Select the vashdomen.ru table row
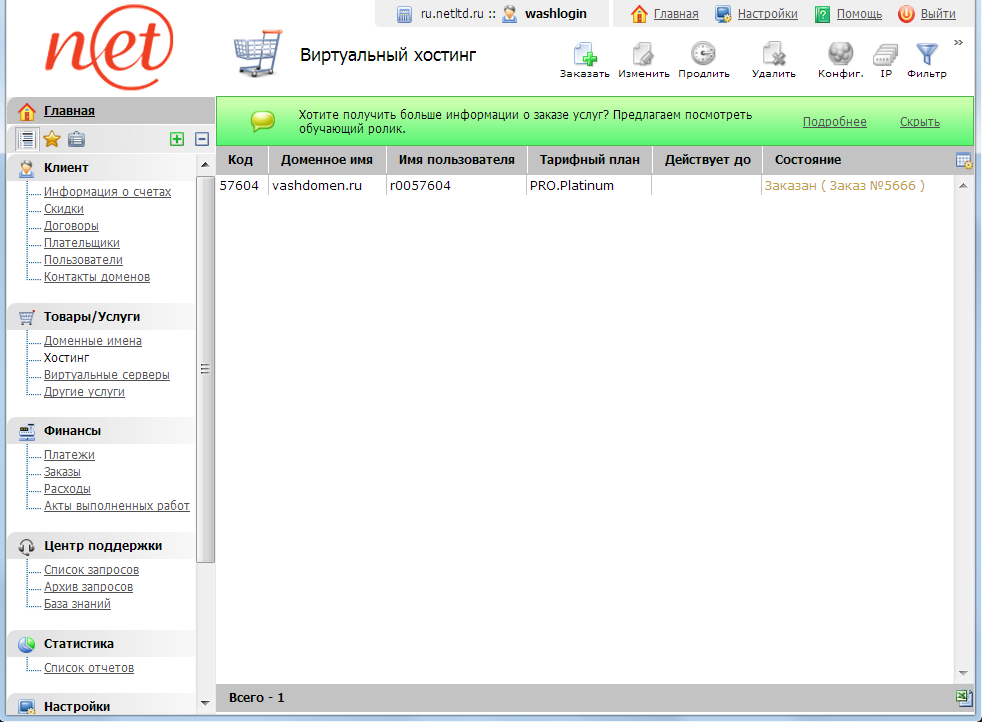Image resolution: width=982 pixels, height=722 pixels. tap(584, 185)
